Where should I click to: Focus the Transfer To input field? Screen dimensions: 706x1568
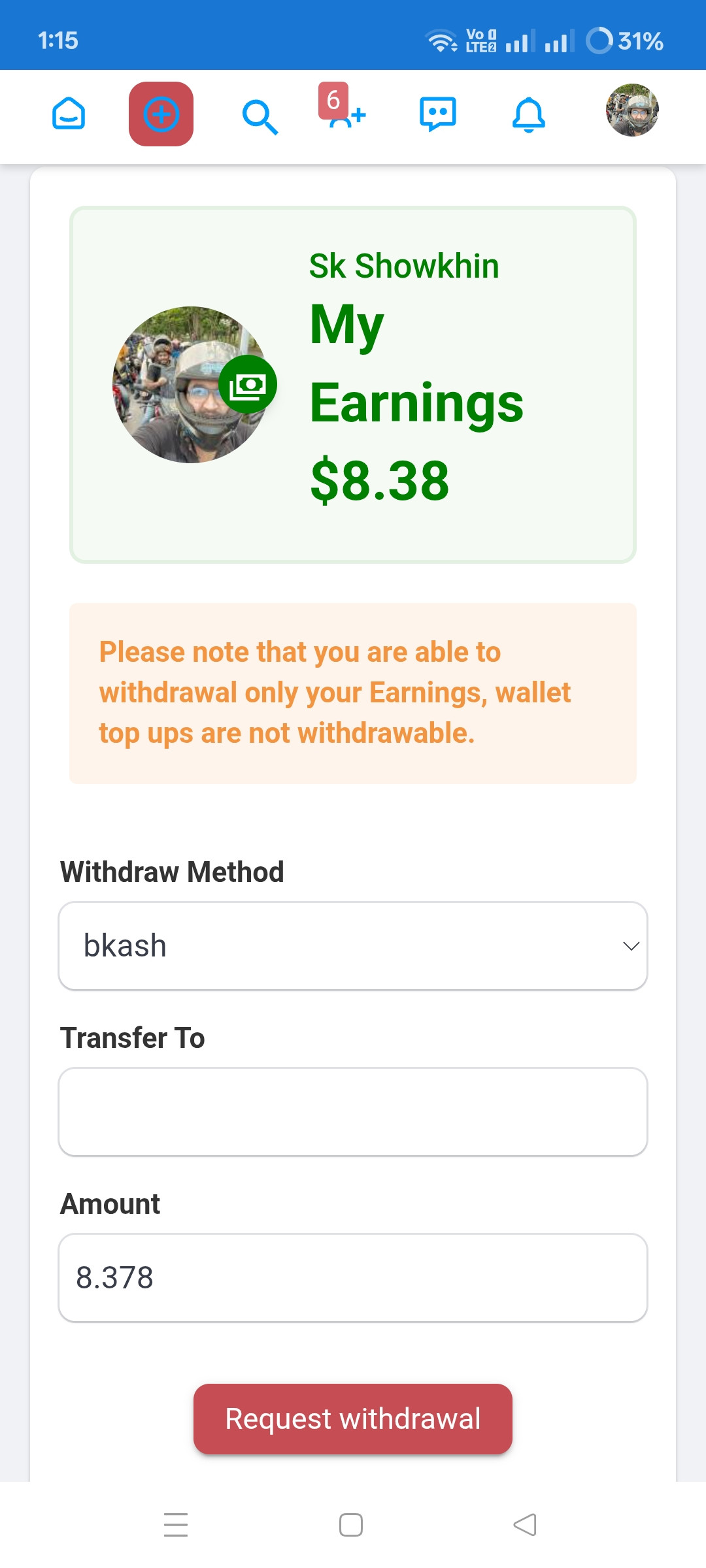353,1112
